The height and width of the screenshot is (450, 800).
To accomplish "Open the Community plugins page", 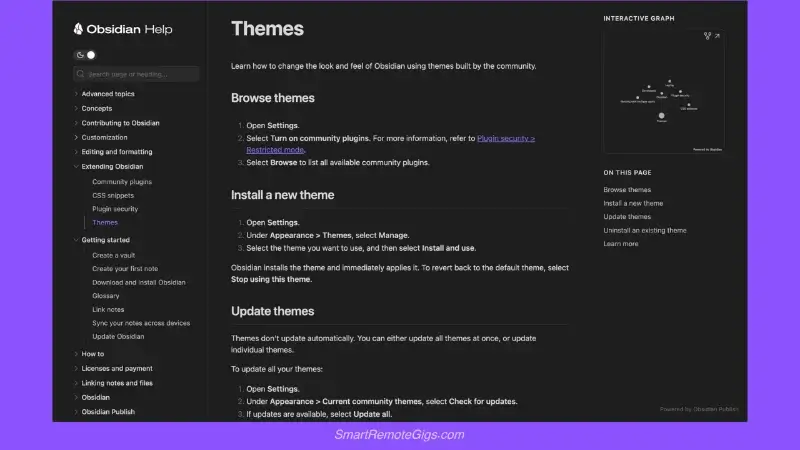I will tap(122, 182).
